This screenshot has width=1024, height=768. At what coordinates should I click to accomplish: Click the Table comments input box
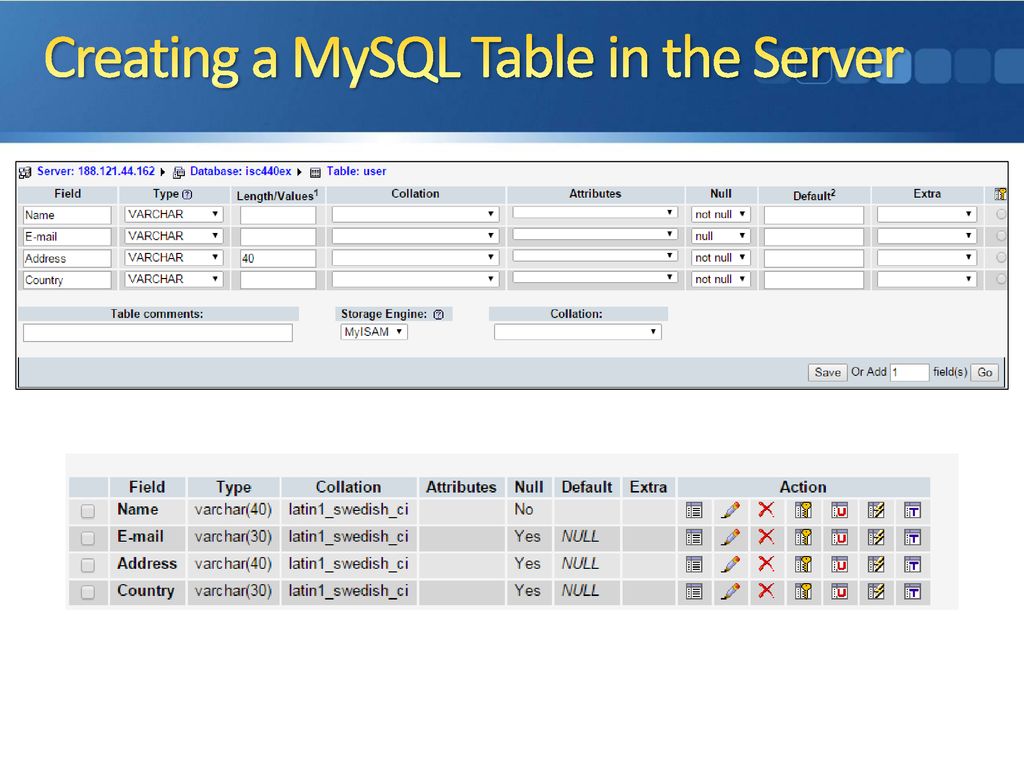coord(157,333)
